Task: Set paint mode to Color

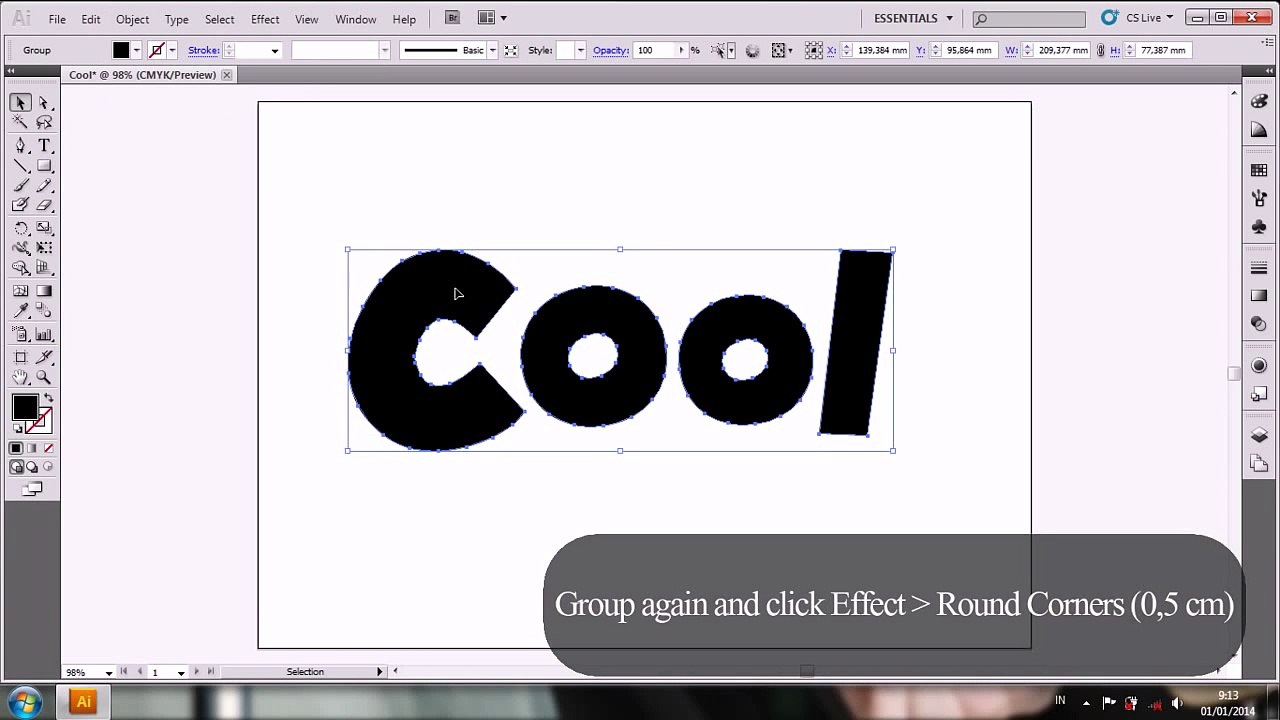Action: [x=16, y=448]
